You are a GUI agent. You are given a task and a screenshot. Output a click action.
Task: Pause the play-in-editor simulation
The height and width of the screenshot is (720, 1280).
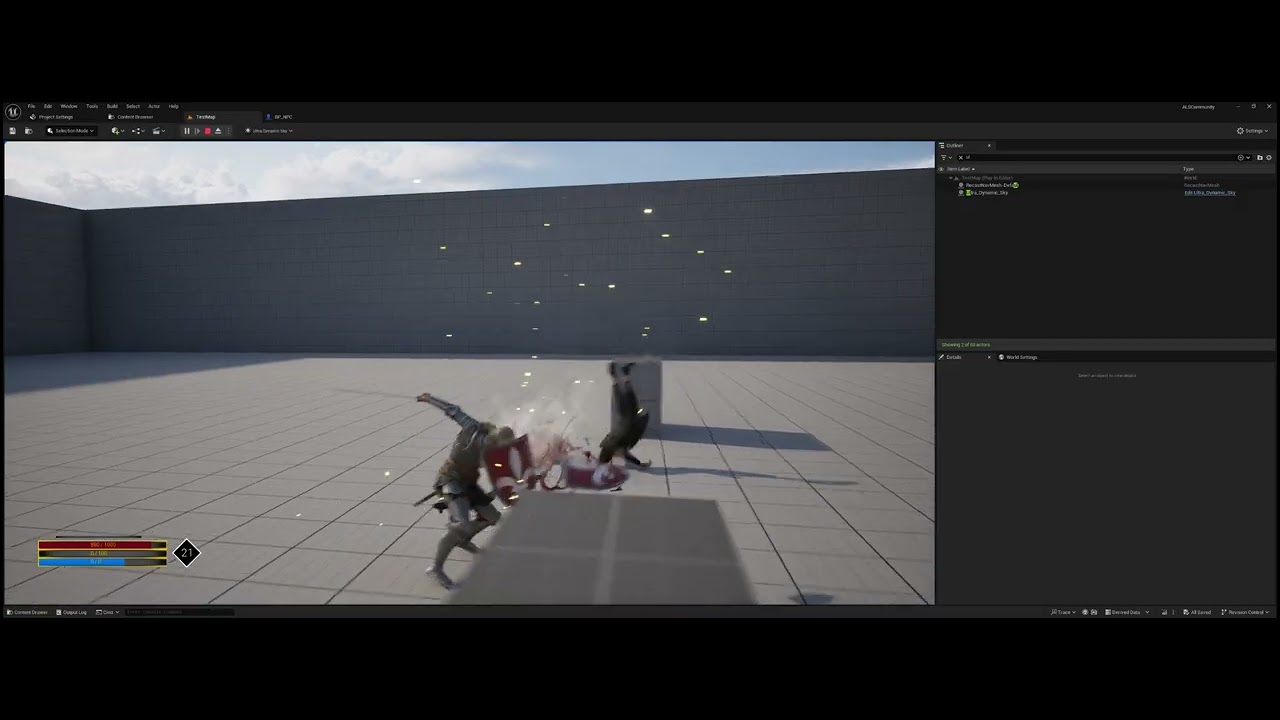pos(186,131)
